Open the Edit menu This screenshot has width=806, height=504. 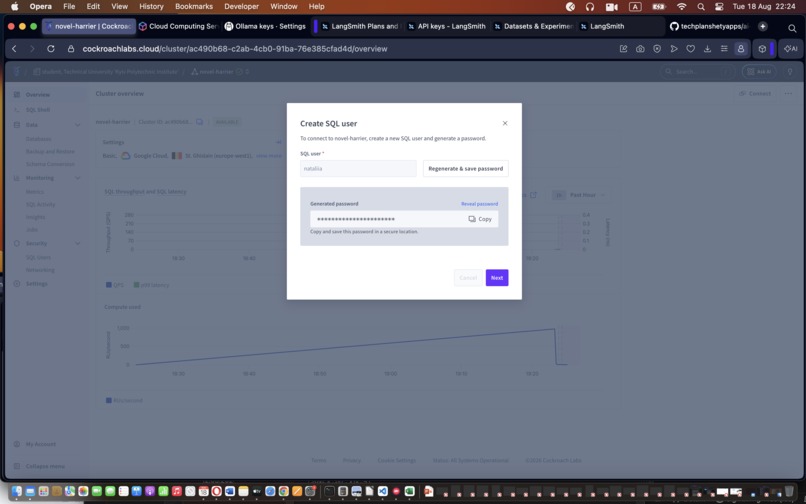tap(93, 7)
